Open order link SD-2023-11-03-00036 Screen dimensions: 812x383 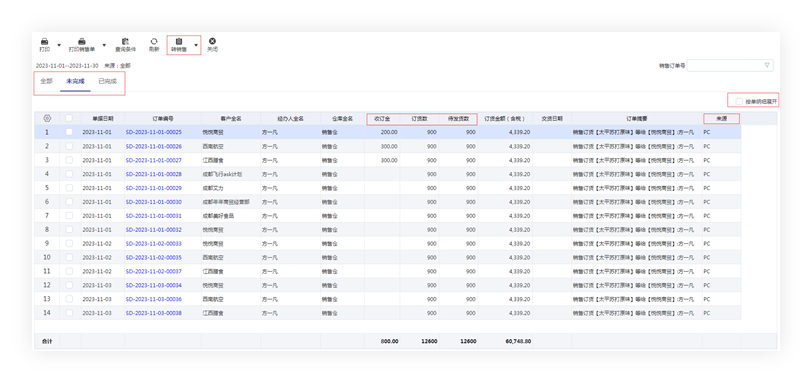click(154, 299)
